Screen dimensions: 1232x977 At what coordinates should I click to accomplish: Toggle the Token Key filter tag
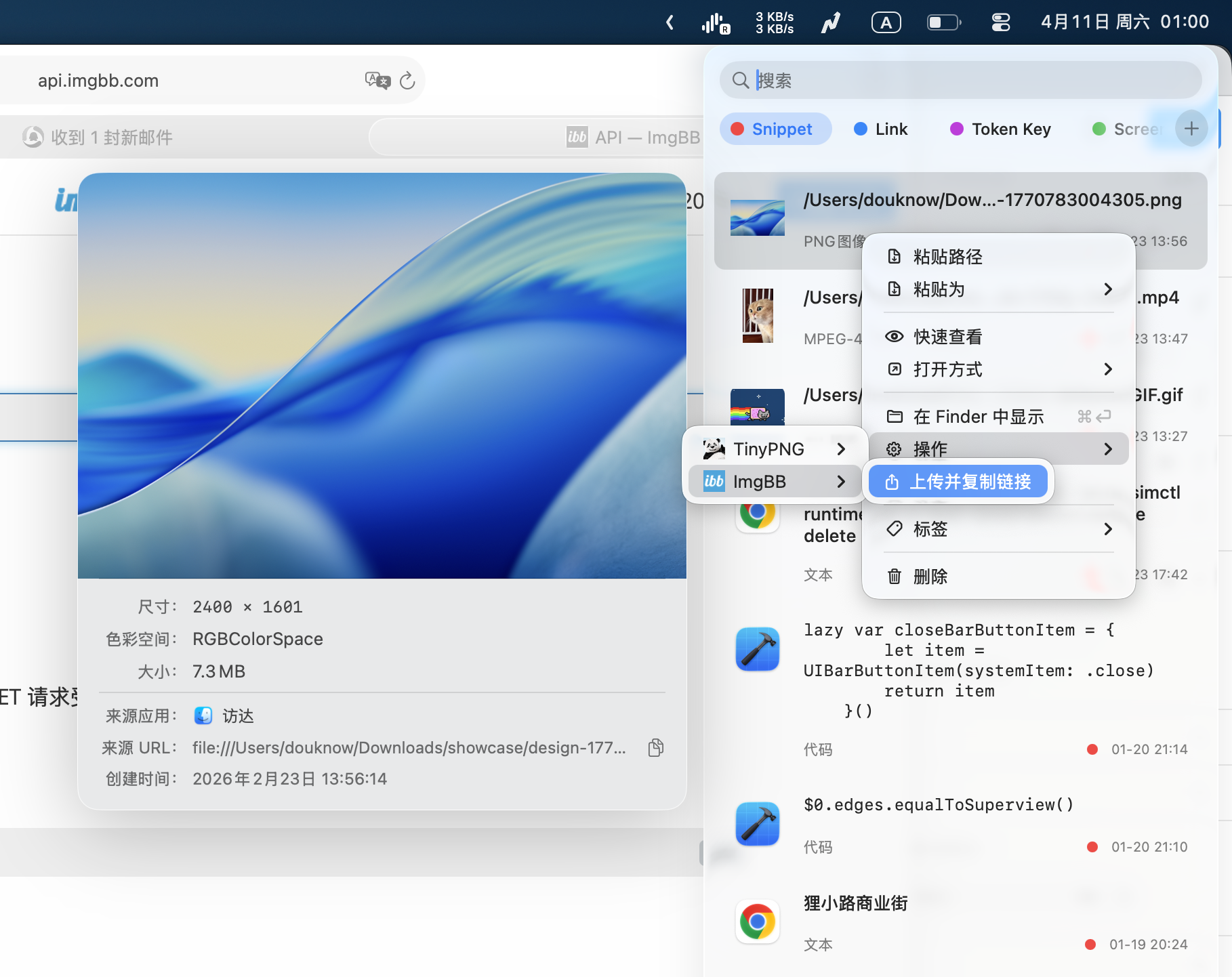coord(1000,129)
